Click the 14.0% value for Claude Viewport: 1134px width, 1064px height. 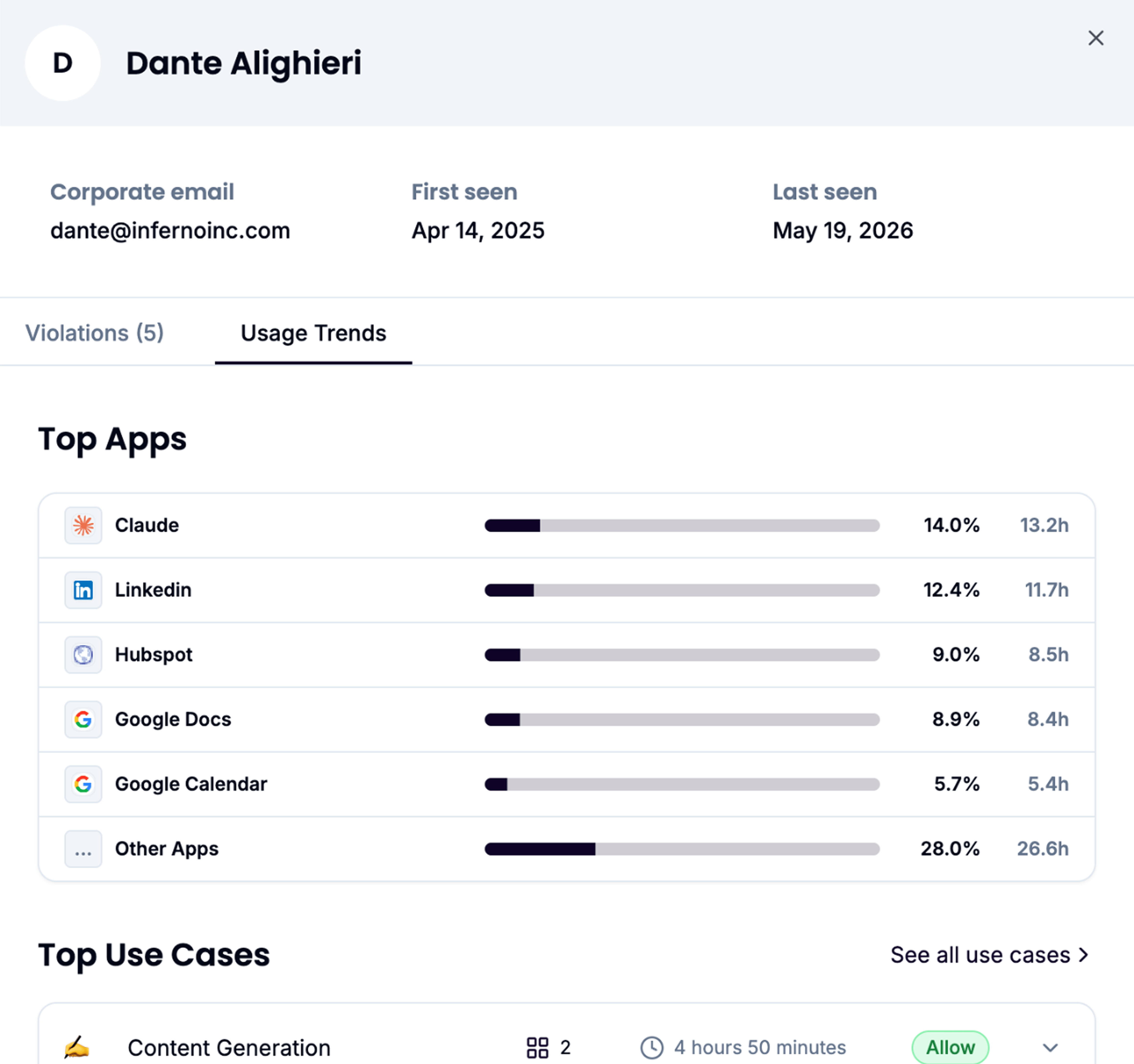point(951,525)
